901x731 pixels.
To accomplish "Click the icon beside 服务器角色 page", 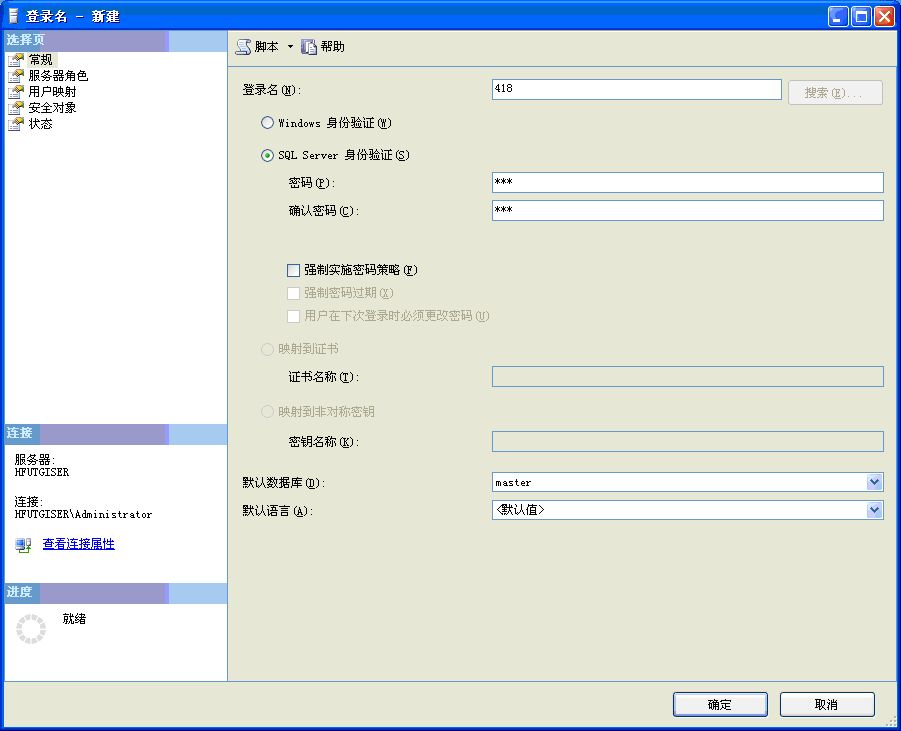I will tap(16, 76).
